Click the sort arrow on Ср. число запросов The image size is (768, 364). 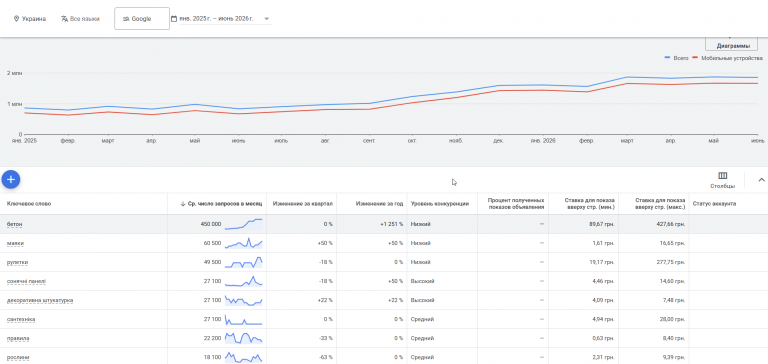tap(183, 204)
